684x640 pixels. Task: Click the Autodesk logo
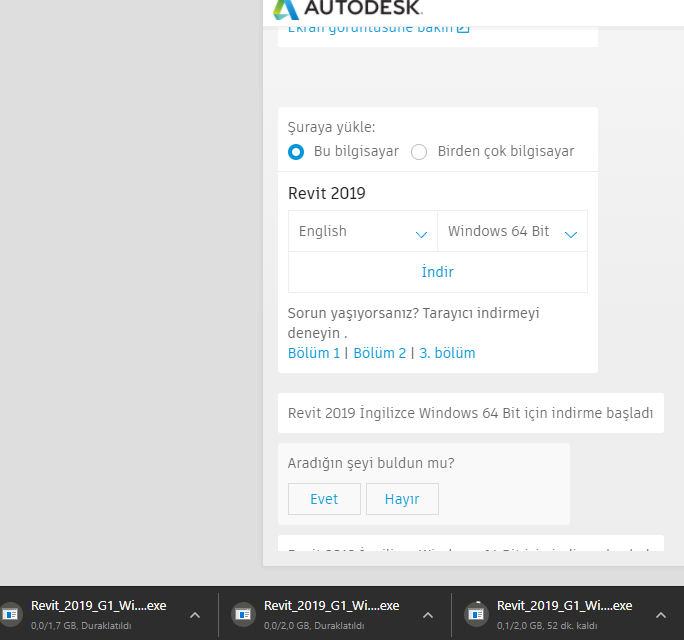point(348,9)
